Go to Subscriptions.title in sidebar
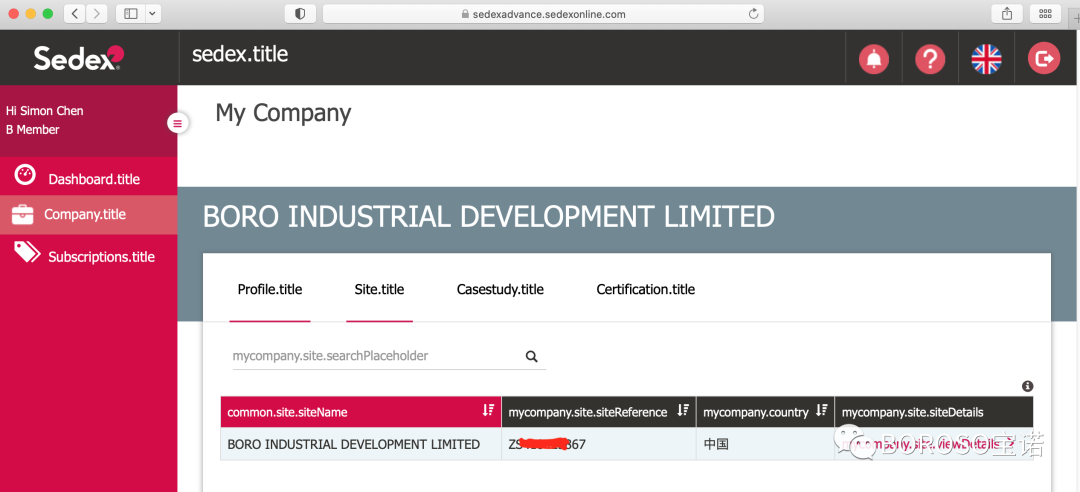The height and width of the screenshot is (492, 1080). tap(101, 256)
